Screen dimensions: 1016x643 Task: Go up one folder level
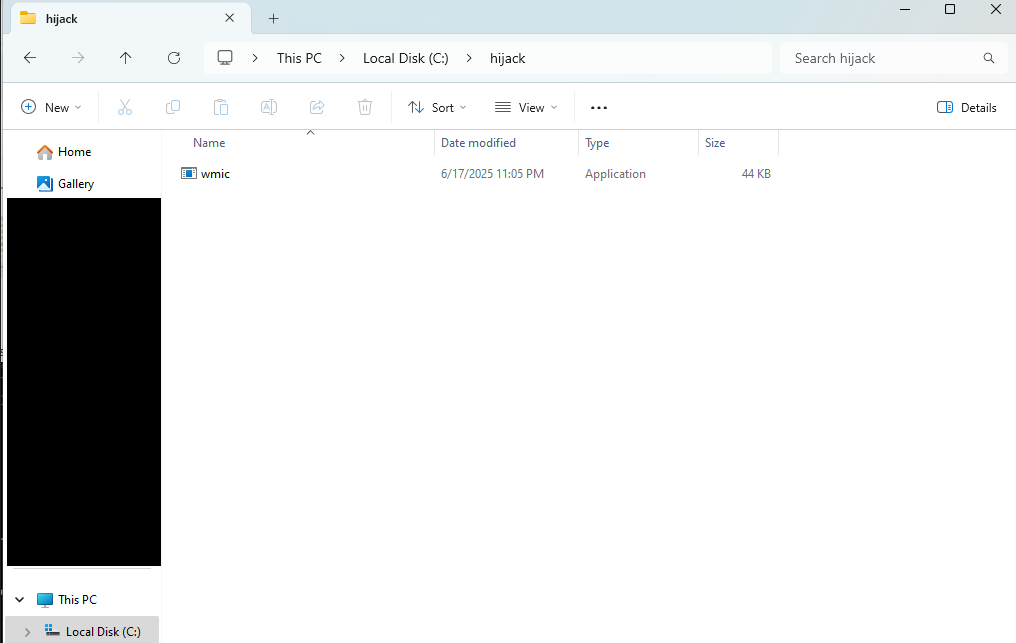(125, 58)
